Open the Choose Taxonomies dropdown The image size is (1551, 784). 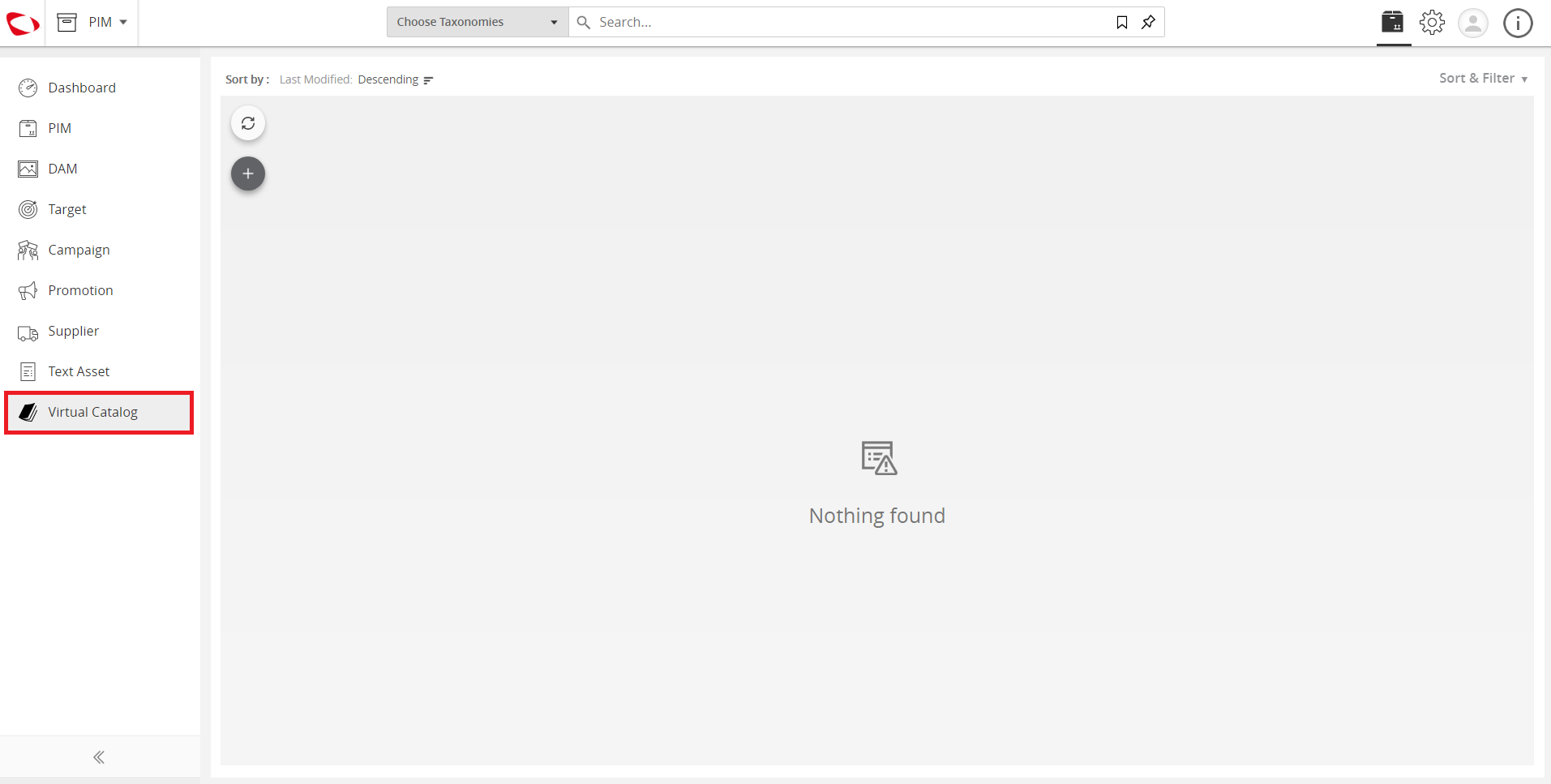click(478, 22)
